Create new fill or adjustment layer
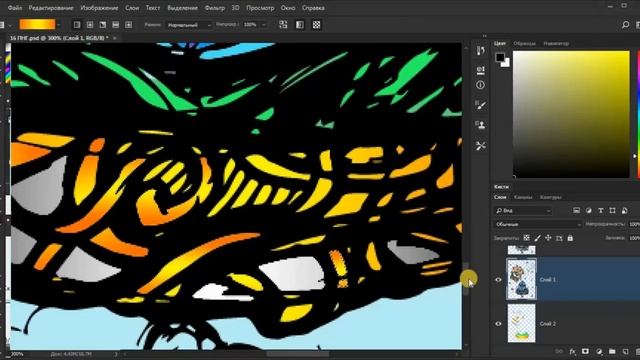The width and height of the screenshot is (640, 360). point(599,351)
